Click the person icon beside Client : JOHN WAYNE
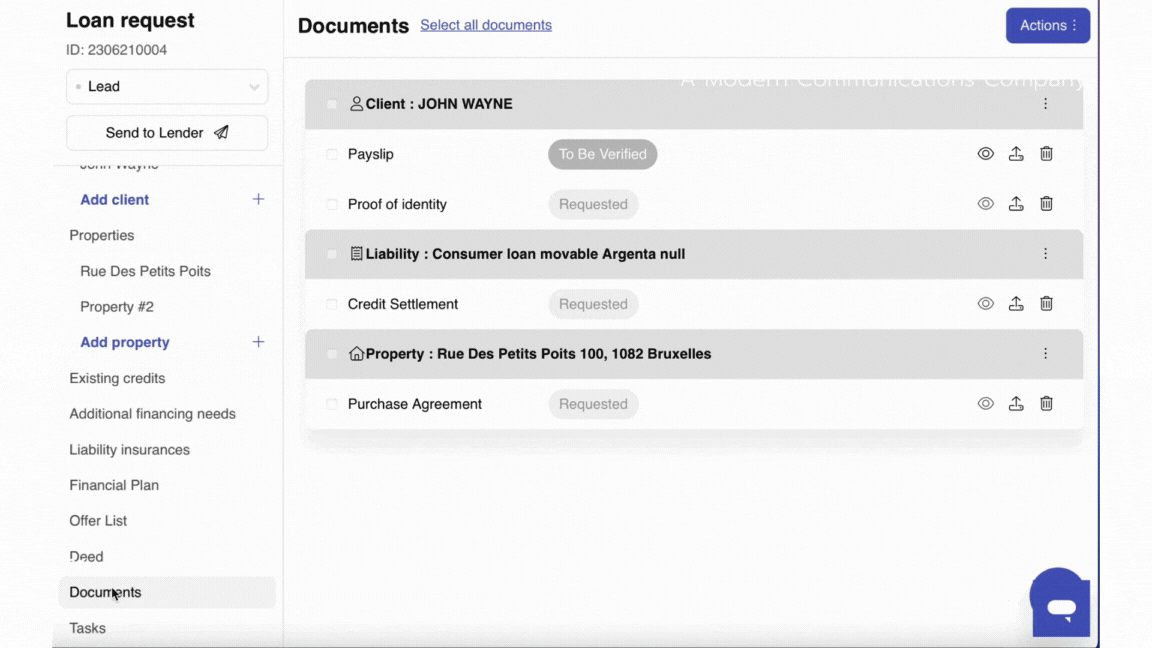This screenshot has width=1152, height=648. click(356, 104)
